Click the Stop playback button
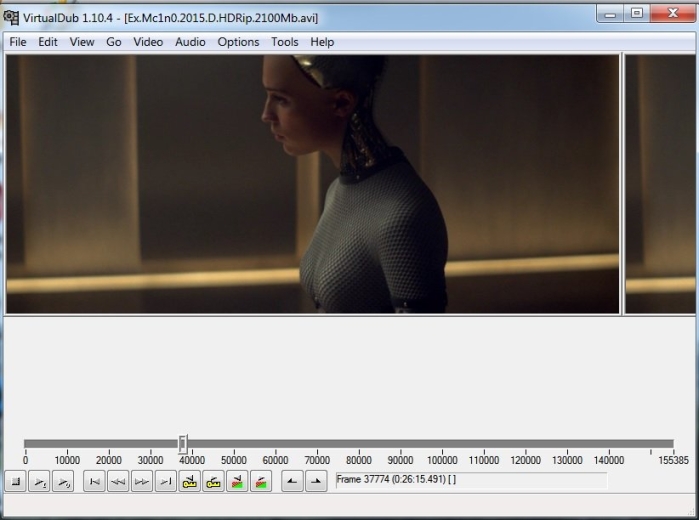 (16, 482)
